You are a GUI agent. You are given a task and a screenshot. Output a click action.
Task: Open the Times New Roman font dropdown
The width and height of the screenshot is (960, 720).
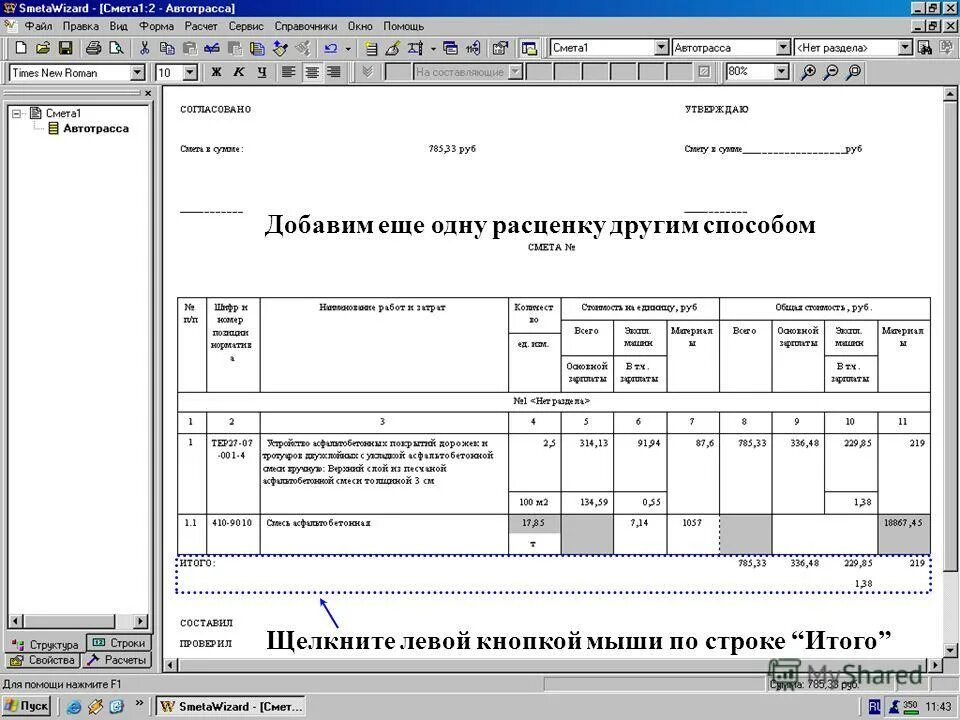[137, 72]
